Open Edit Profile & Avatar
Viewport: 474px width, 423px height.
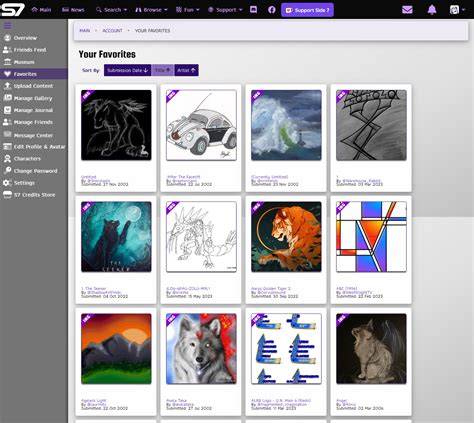(x=34, y=147)
